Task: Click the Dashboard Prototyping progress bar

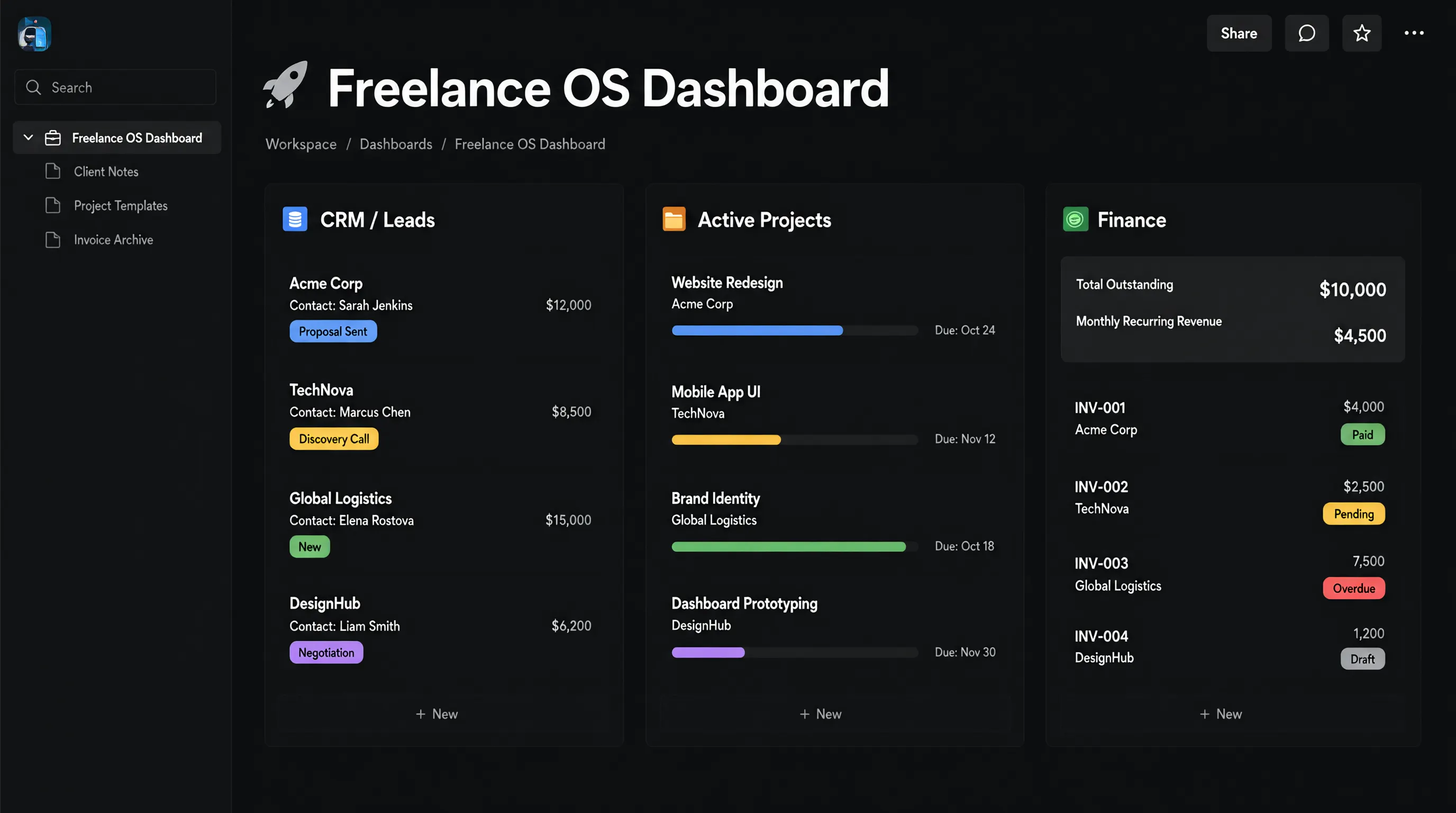Action: coord(795,653)
